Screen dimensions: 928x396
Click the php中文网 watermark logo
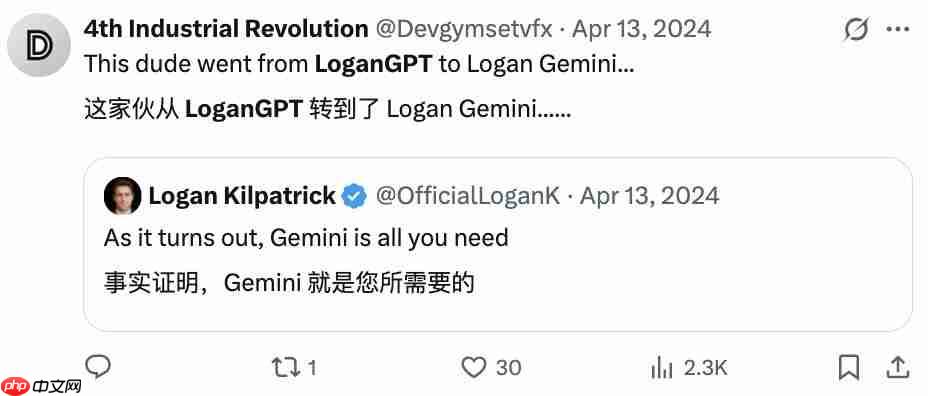[41, 387]
